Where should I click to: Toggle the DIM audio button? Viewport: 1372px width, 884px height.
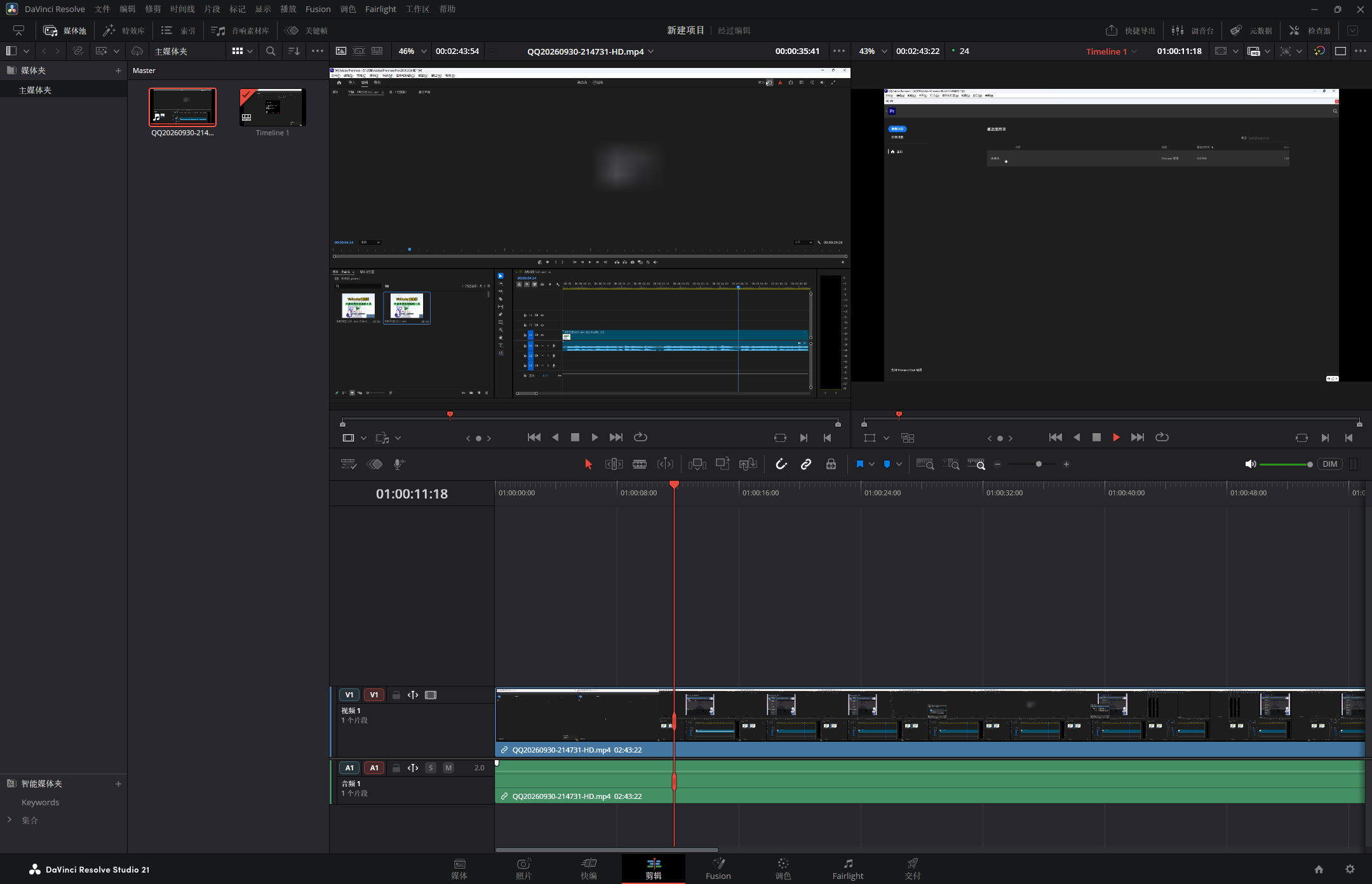(1329, 464)
